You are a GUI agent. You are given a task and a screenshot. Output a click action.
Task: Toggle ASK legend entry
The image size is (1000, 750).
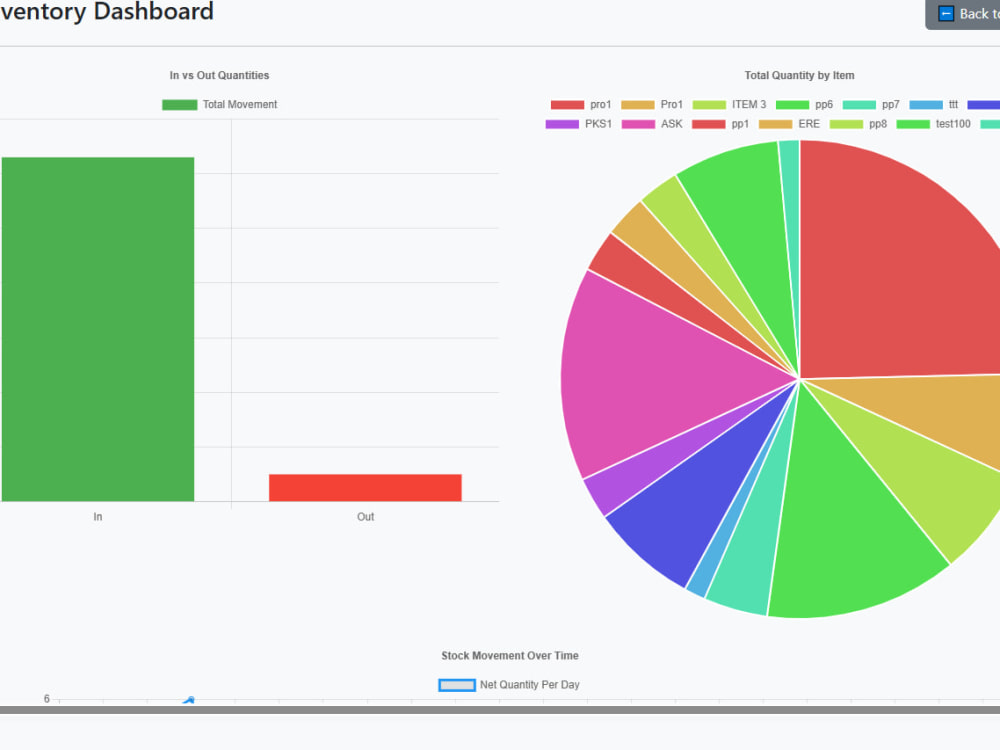click(x=652, y=124)
